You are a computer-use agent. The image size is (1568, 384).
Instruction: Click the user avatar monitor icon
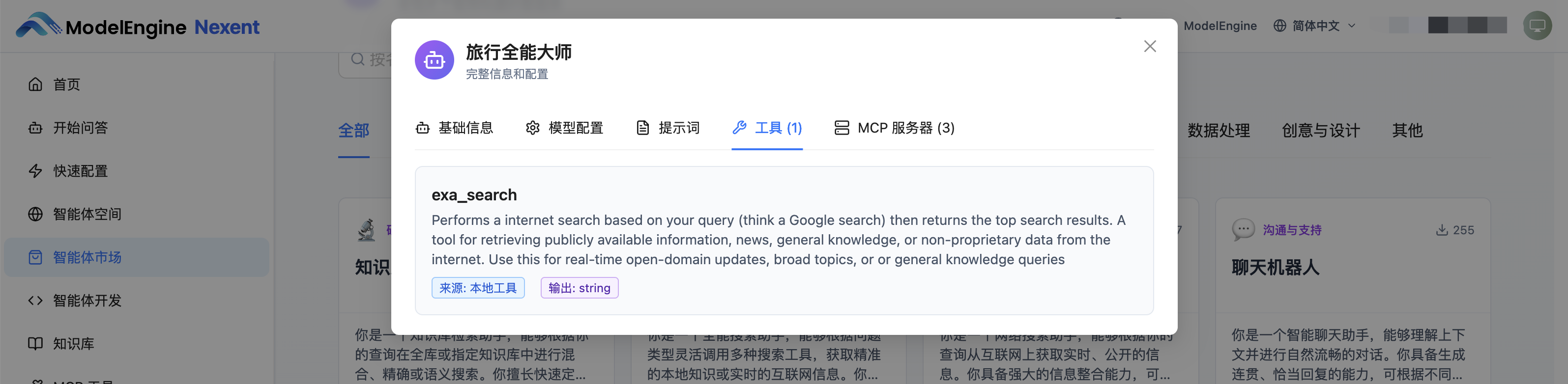pyautogui.click(x=1537, y=26)
